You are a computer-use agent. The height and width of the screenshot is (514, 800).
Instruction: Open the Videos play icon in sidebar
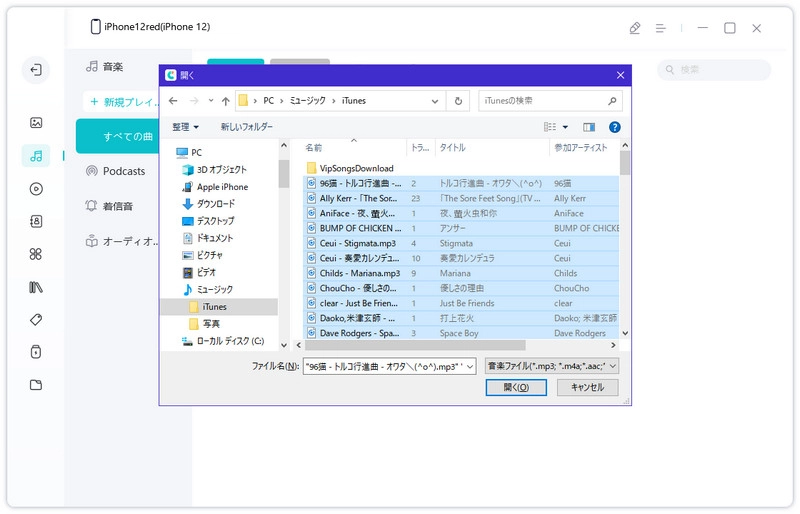[x=36, y=189]
